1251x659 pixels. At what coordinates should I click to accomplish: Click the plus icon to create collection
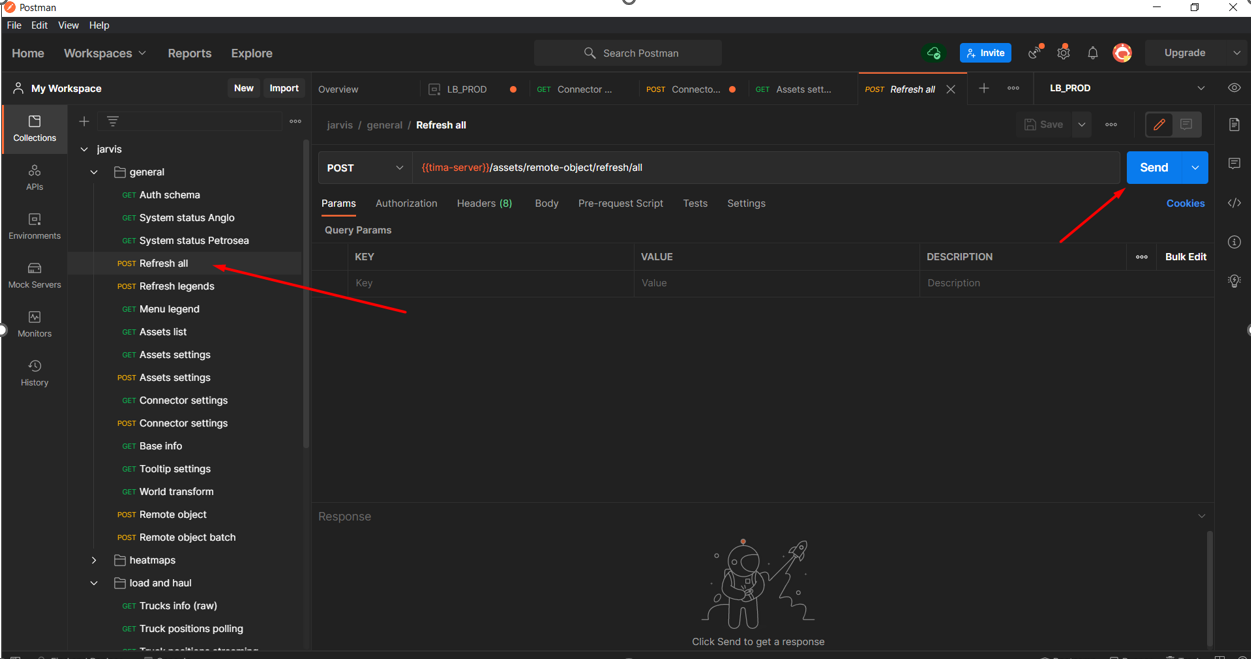pos(84,121)
